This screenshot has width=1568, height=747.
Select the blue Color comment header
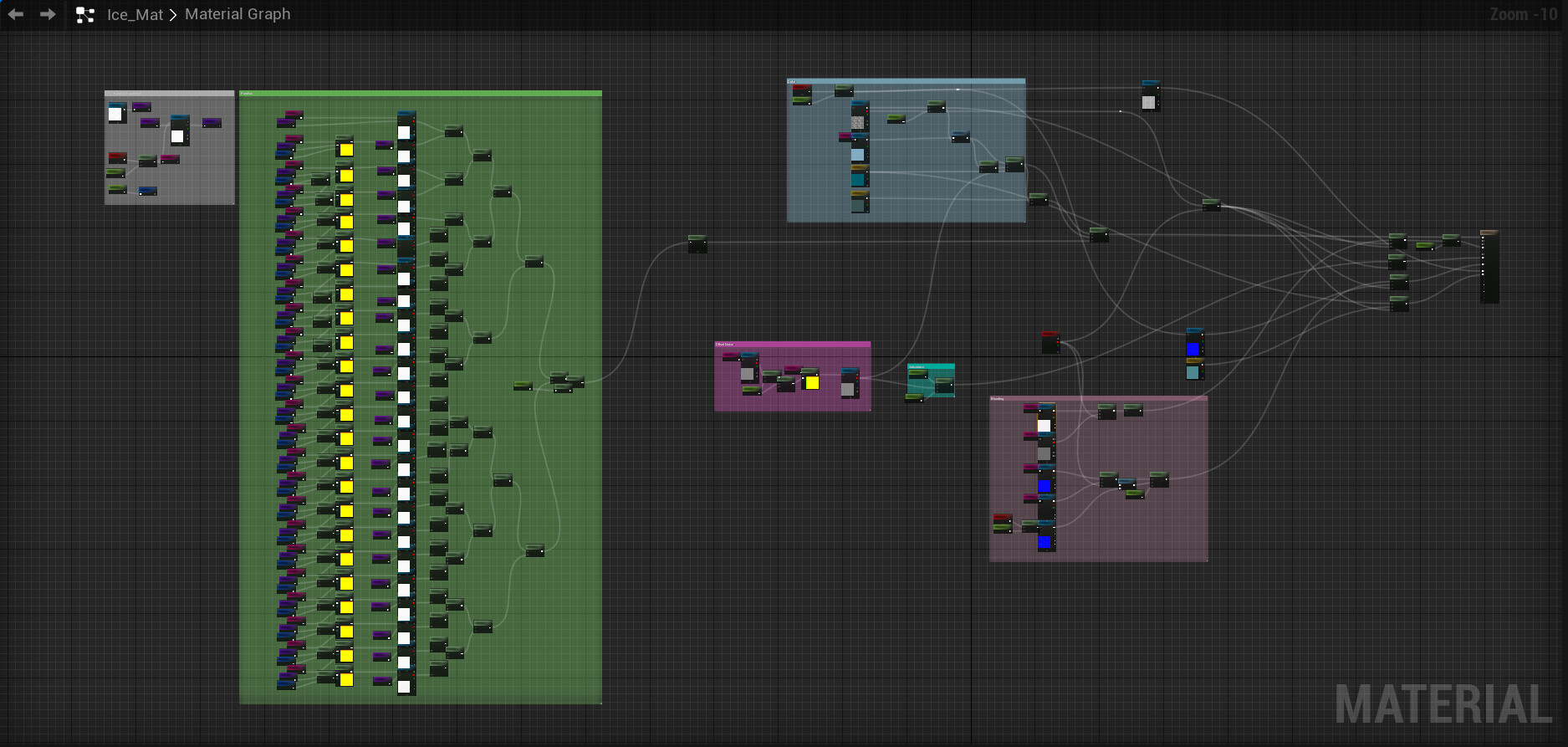click(906, 81)
